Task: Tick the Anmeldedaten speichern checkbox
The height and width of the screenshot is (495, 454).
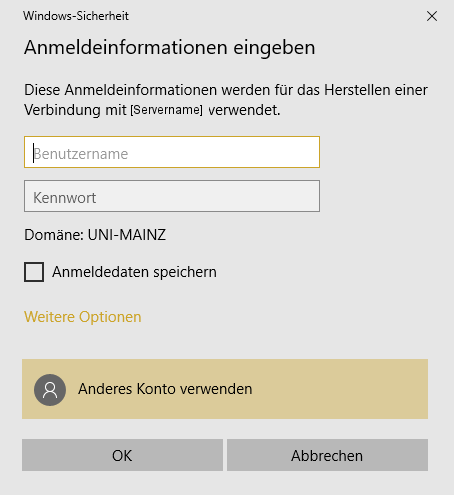Action: (x=34, y=272)
